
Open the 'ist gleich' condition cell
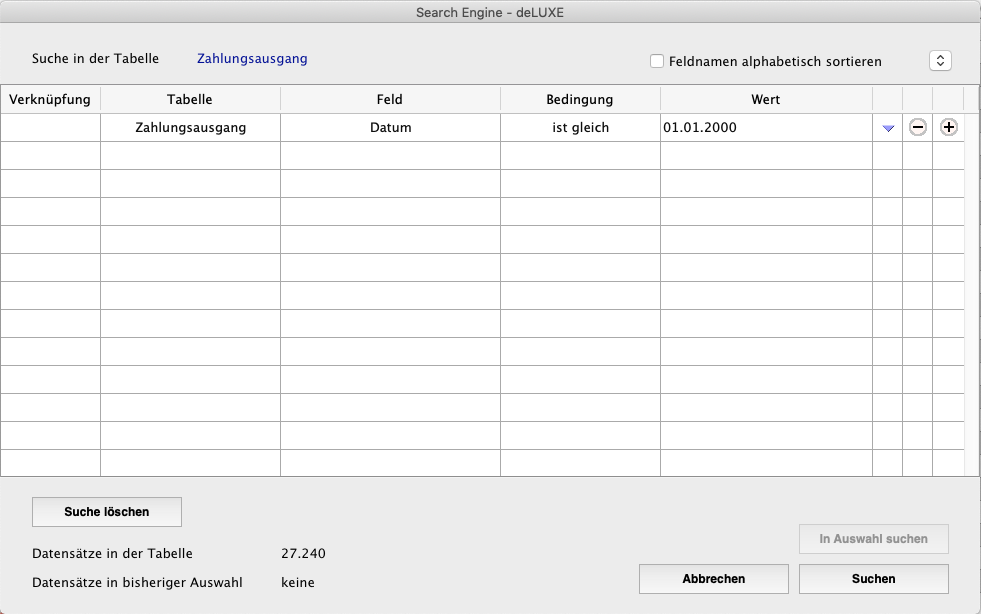(x=580, y=128)
